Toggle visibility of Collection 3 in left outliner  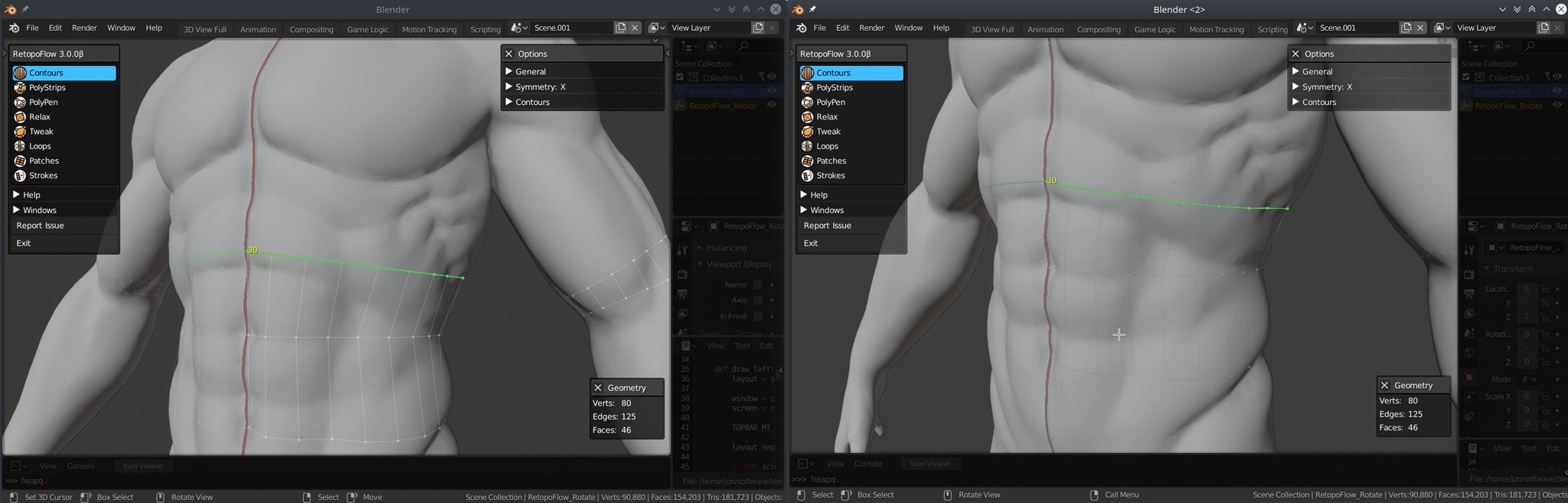pyautogui.click(x=772, y=77)
